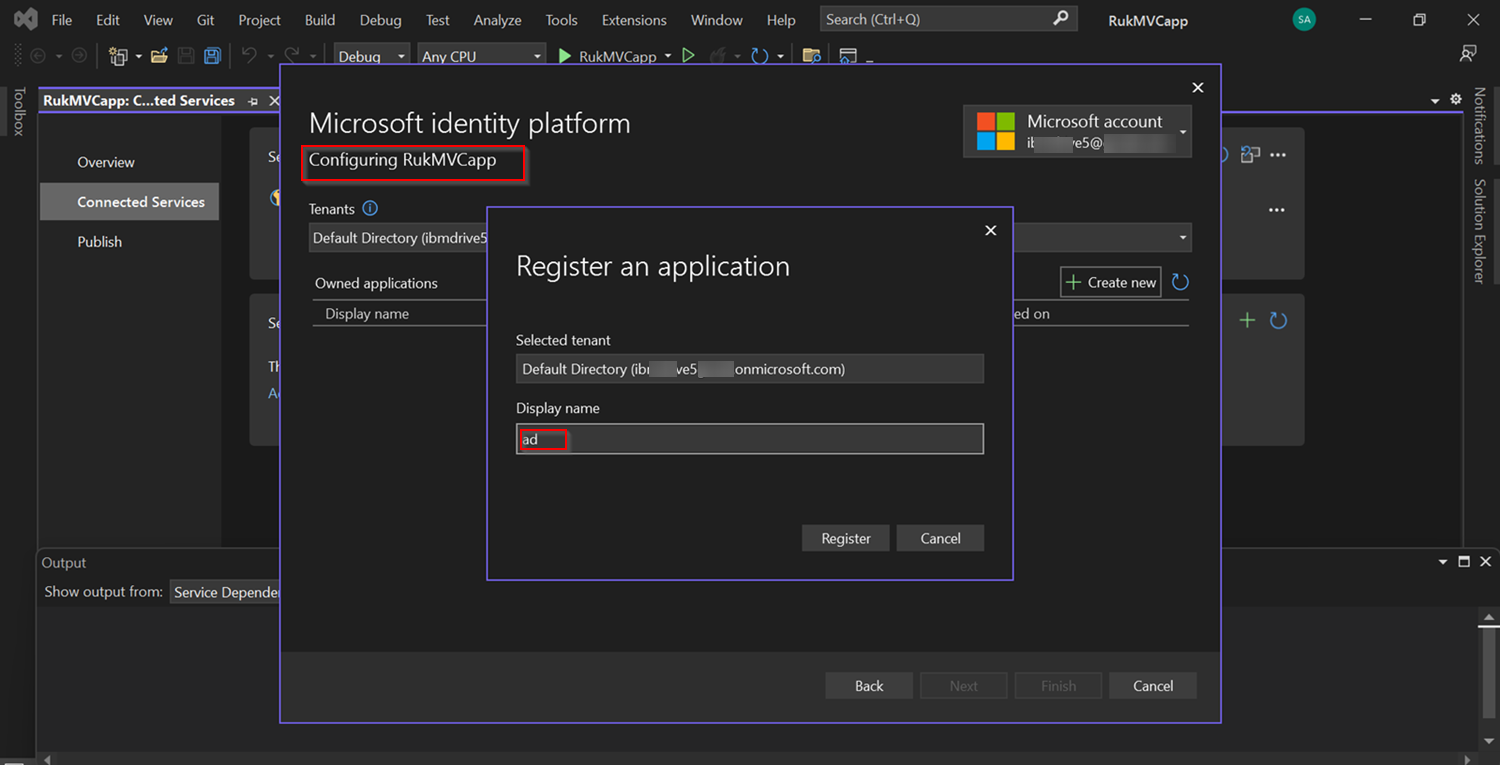Click the Register button

846,538
